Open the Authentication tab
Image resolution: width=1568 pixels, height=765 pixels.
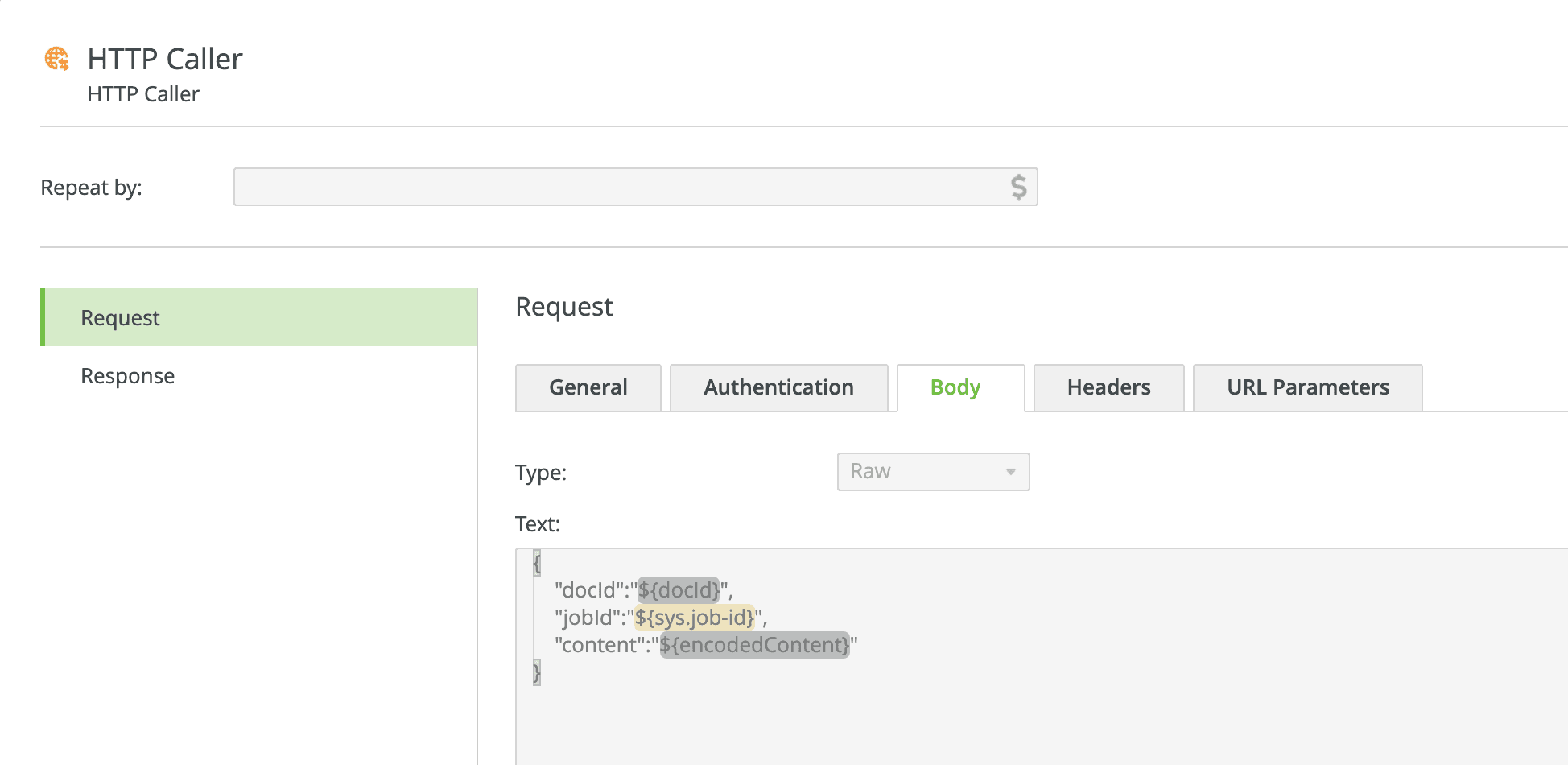tap(778, 387)
